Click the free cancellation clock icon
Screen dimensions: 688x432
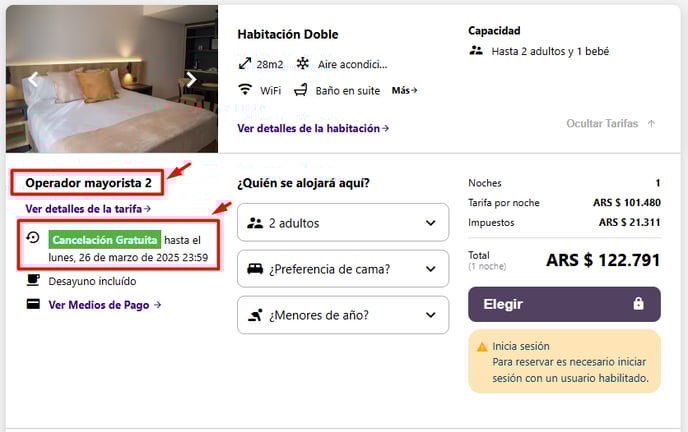tap(33, 239)
